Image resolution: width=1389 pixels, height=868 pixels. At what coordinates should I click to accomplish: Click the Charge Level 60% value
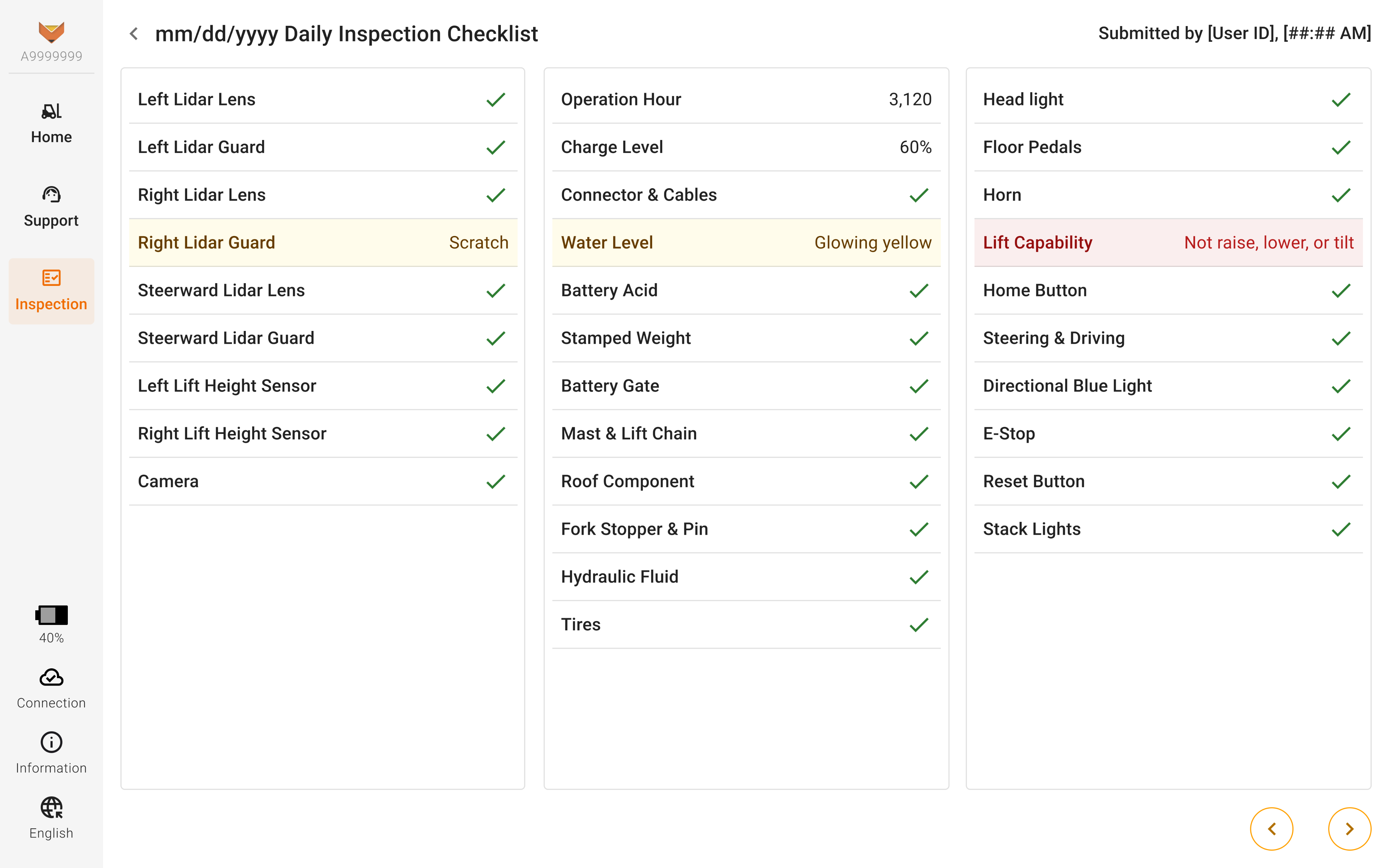915,147
